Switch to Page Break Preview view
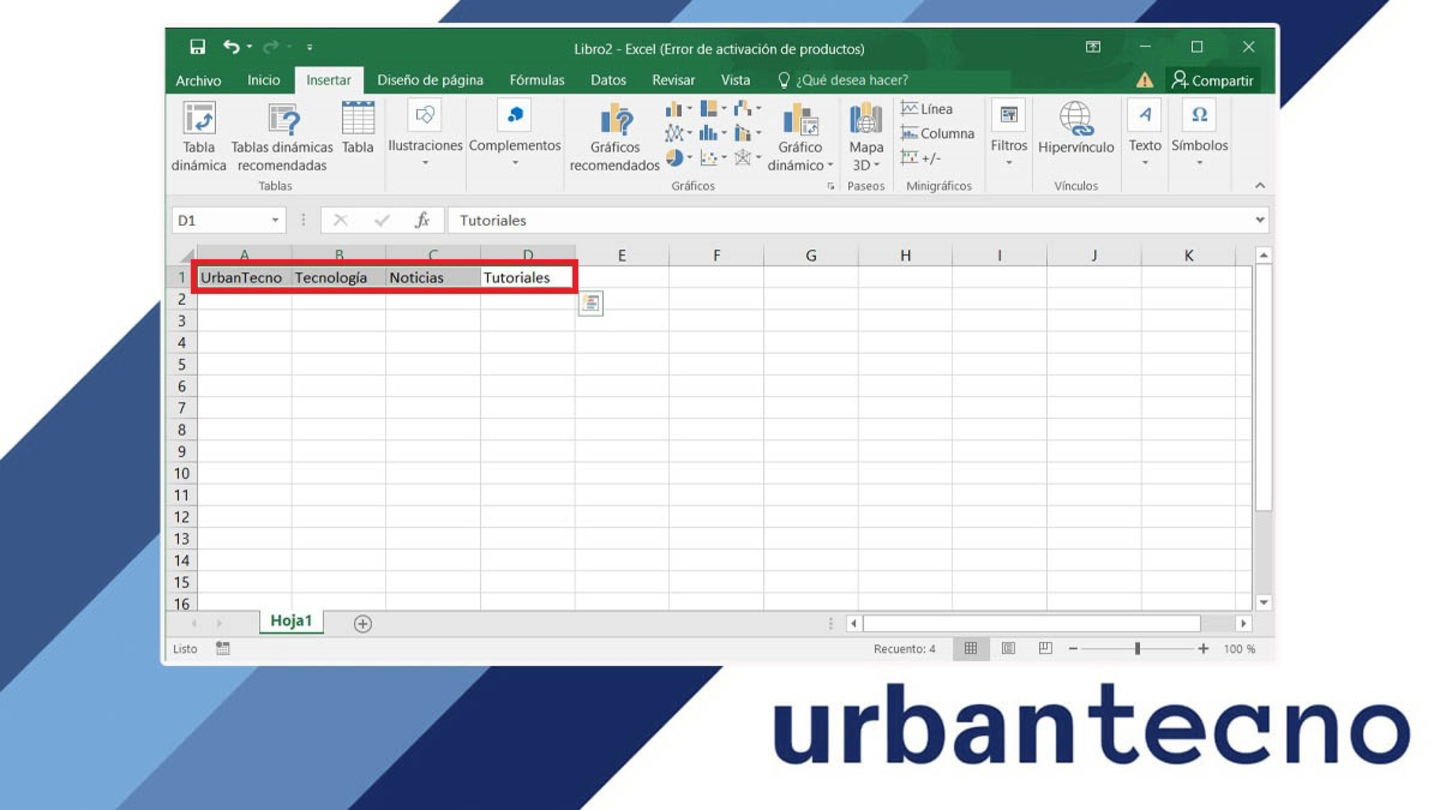 point(1045,649)
